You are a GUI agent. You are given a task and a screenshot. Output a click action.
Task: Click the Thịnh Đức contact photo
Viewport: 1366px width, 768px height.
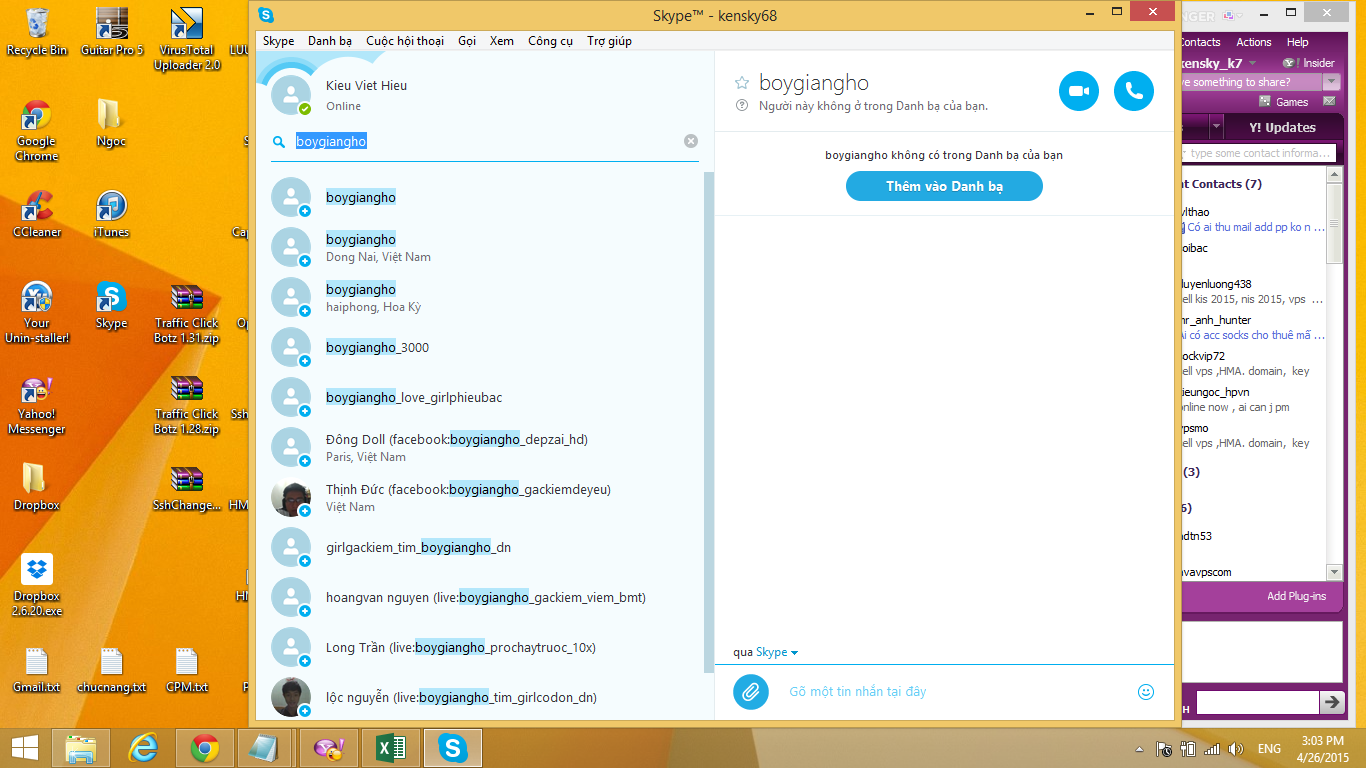click(x=291, y=497)
